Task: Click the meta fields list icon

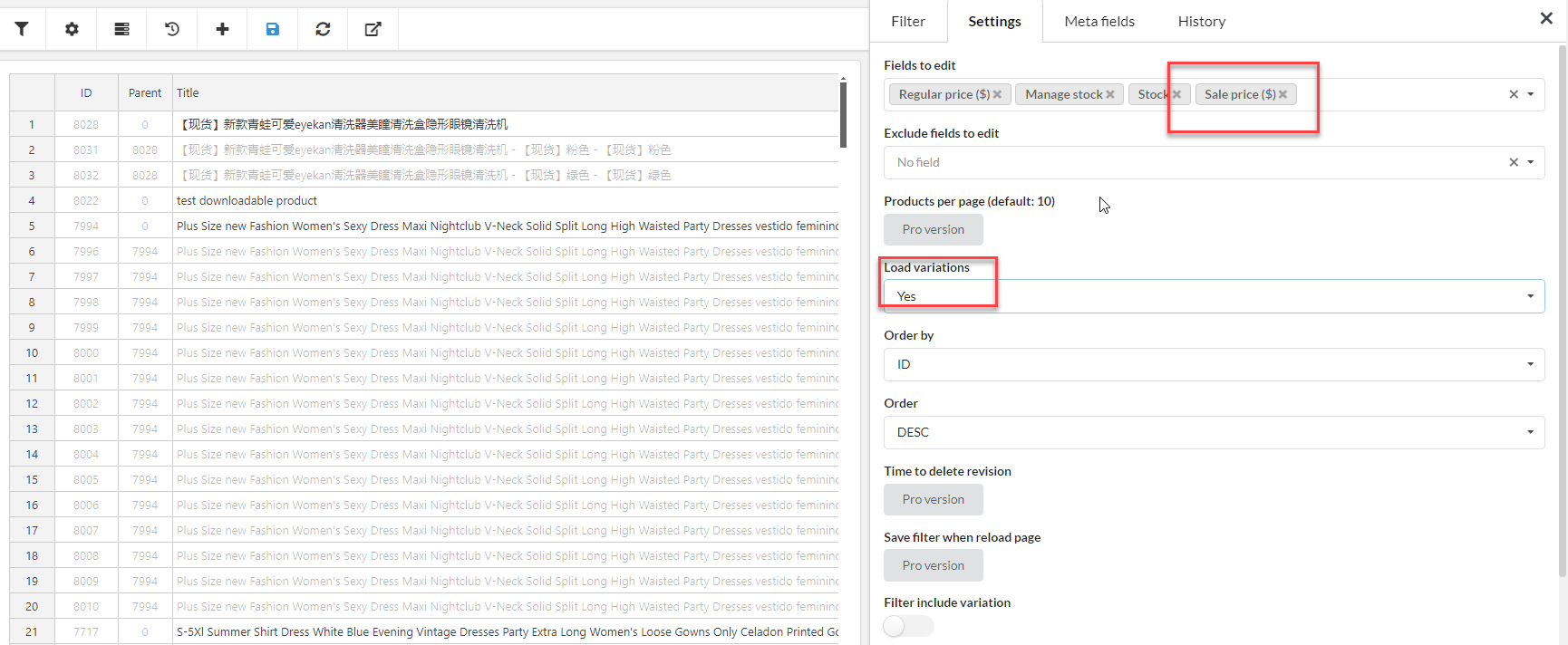Action: (121, 29)
